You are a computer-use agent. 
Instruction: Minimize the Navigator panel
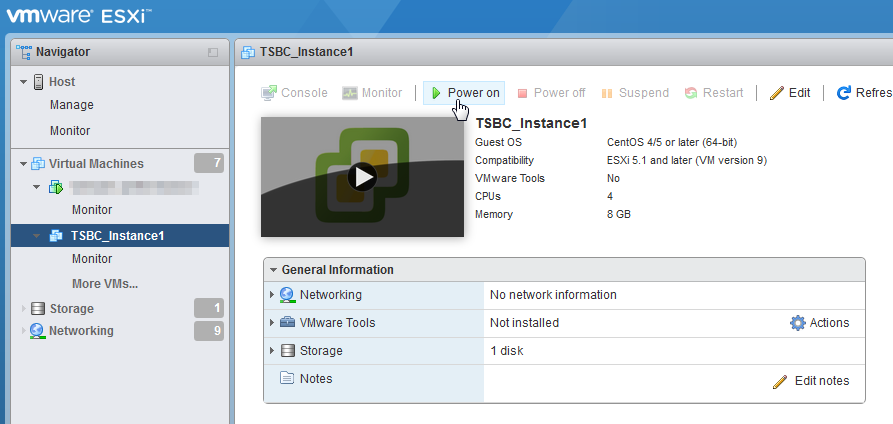tap(212, 52)
